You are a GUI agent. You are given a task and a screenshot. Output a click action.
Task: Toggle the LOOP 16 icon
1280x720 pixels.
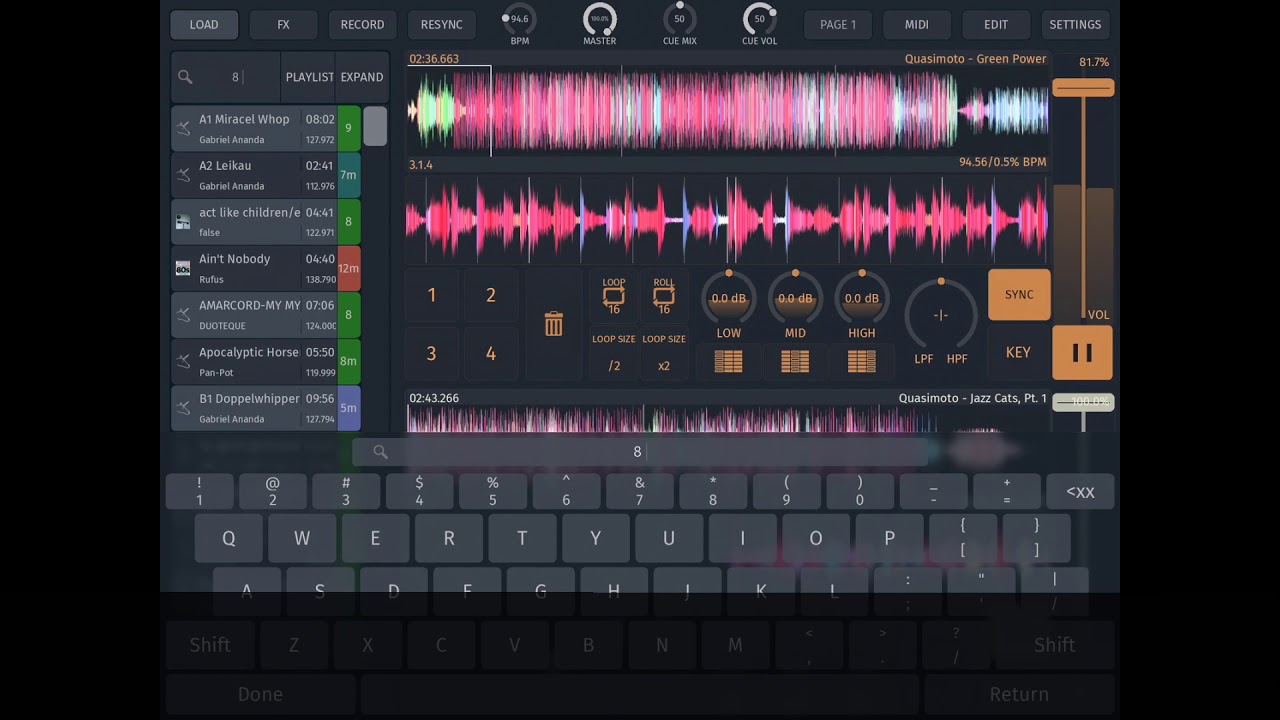pyautogui.click(x=614, y=296)
